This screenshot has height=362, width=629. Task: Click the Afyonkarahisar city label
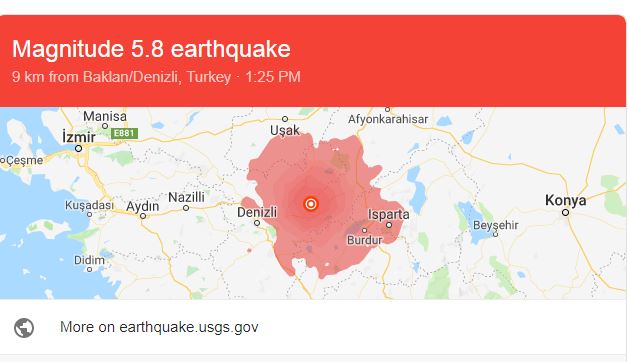388,119
